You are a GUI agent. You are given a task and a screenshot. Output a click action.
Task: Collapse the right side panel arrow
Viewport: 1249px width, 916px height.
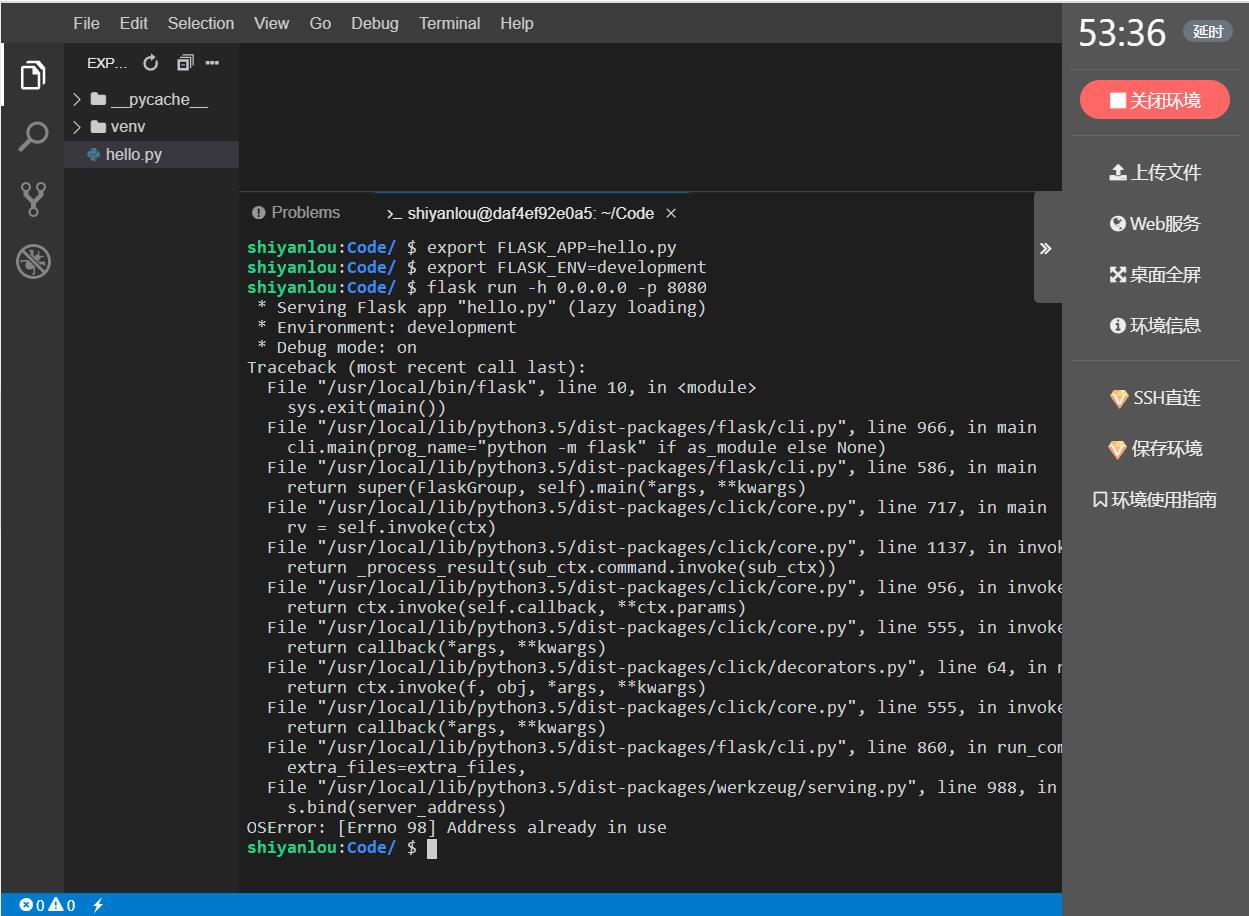pyautogui.click(x=1046, y=248)
